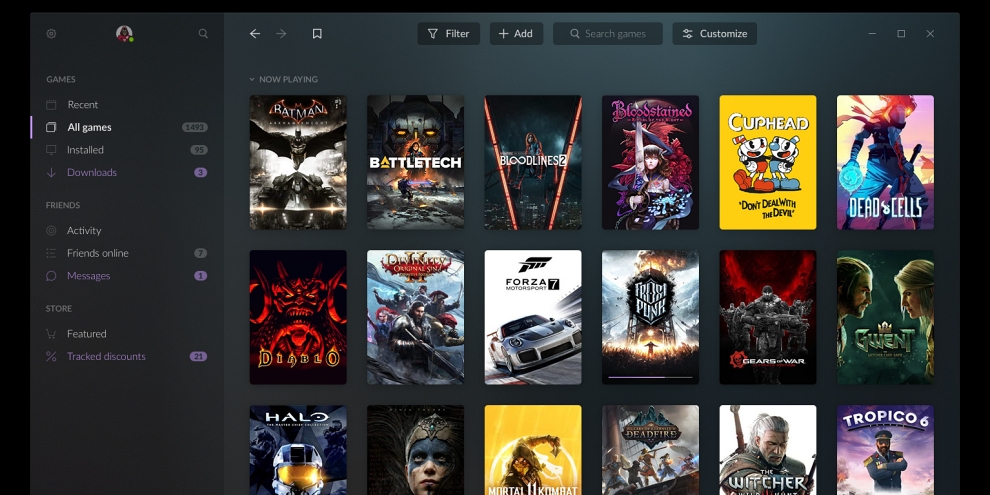The height and width of the screenshot is (495, 990).
Task: Open the Gwent game cover
Action: [885, 317]
